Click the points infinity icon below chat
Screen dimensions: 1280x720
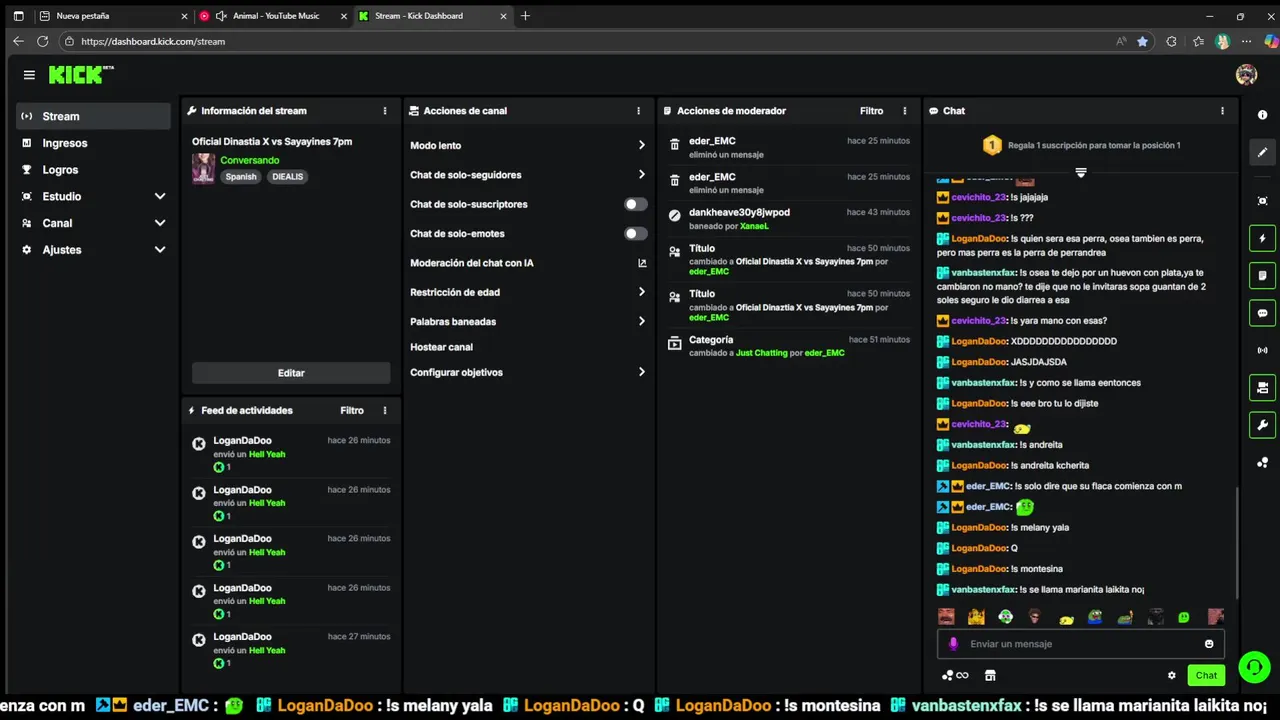point(955,675)
